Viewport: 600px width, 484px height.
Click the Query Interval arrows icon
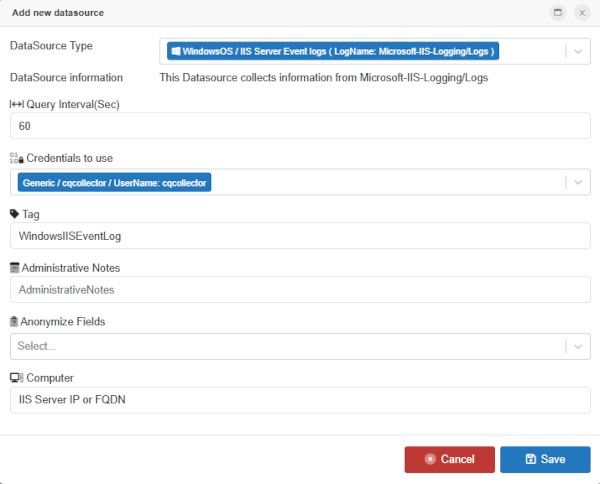tap(15, 105)
